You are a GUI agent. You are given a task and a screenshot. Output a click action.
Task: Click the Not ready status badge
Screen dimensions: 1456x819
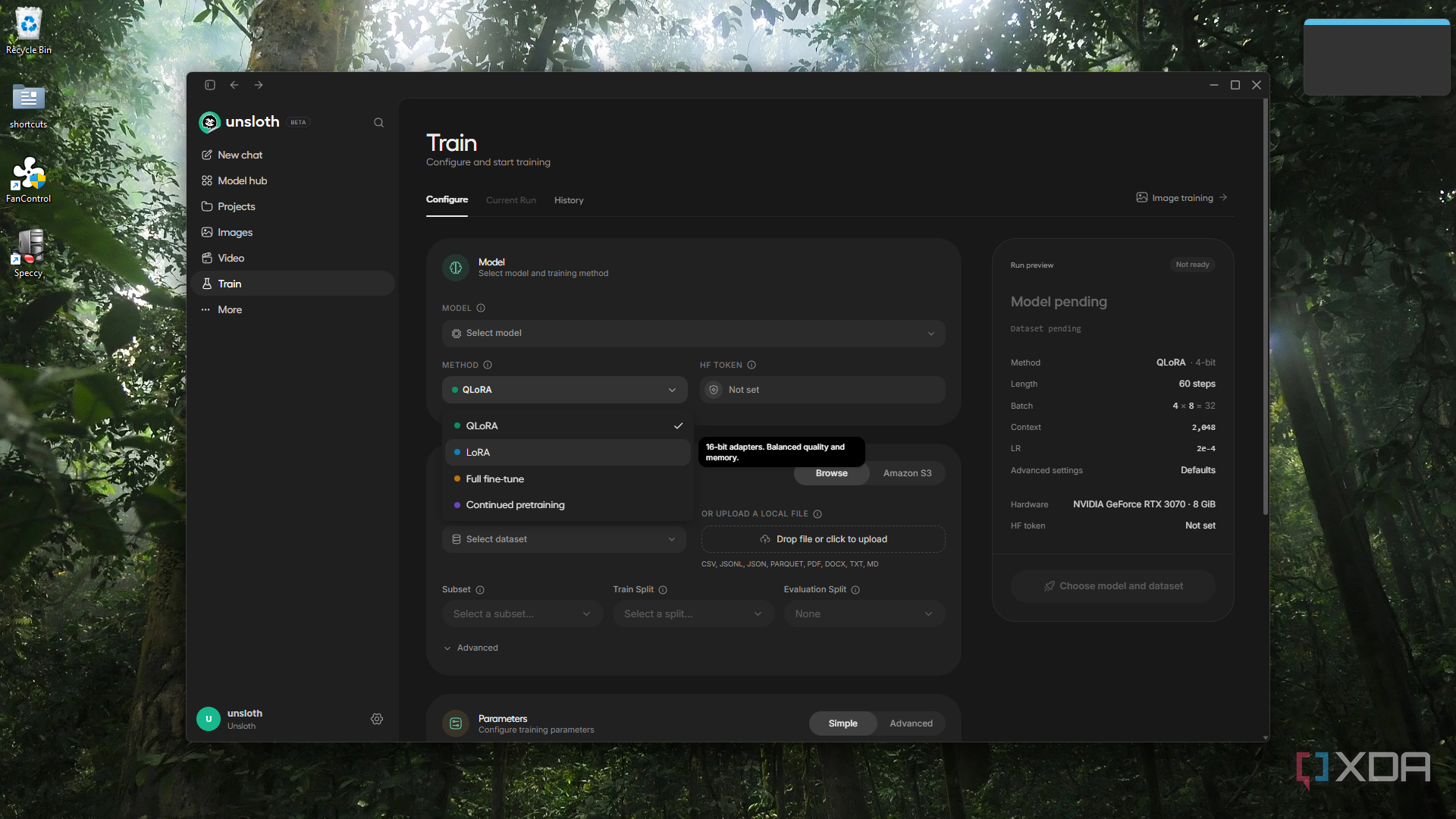1192,265
